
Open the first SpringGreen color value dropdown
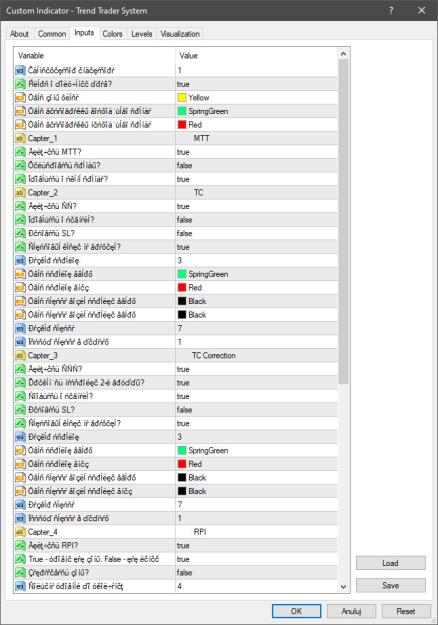[256, 111]
